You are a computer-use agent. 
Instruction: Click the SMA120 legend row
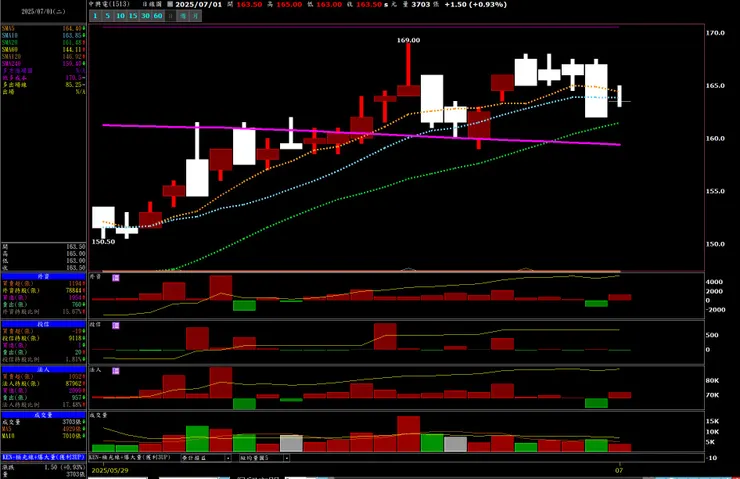click(43, 57)
